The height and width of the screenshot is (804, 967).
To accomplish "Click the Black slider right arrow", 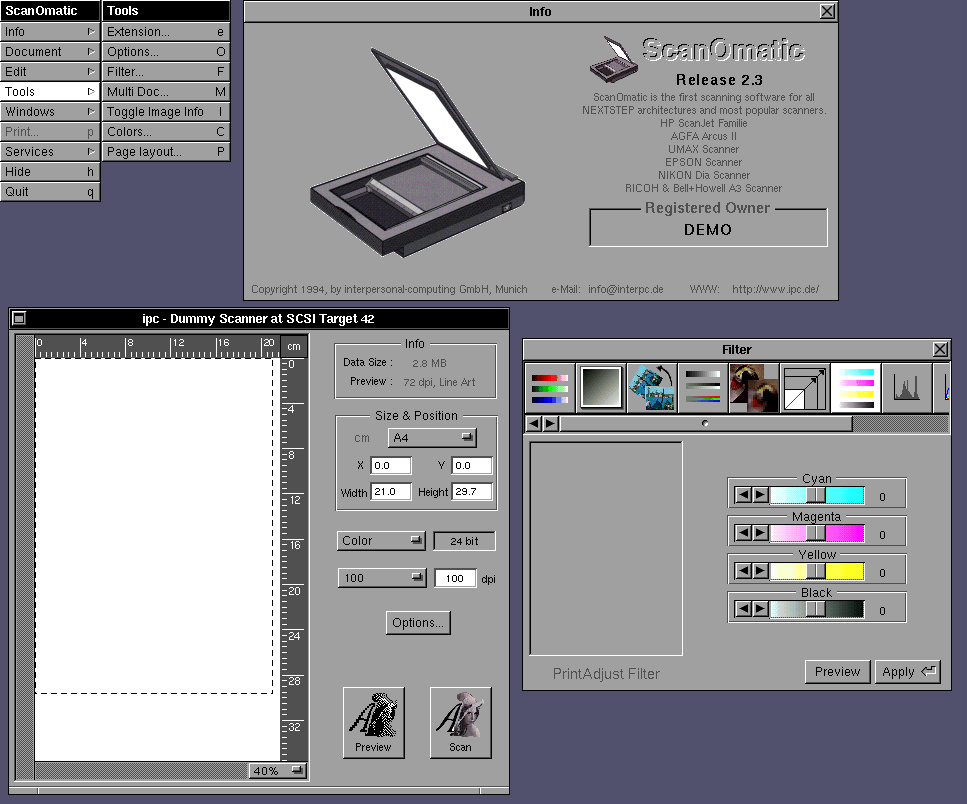I will pyautogui.click(x=760, y=610).
